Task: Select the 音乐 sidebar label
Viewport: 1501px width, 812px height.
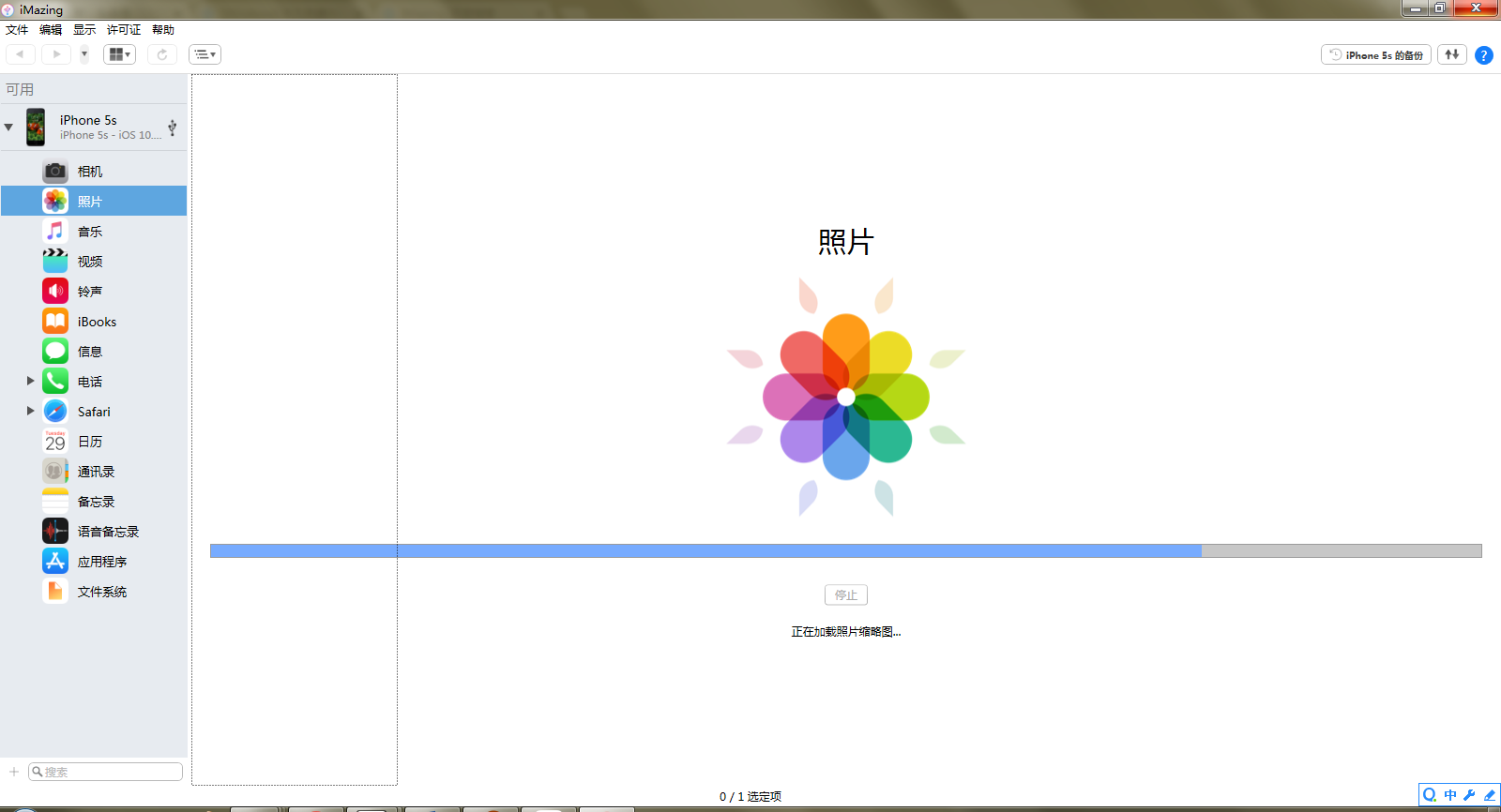Action: point(90,232)
